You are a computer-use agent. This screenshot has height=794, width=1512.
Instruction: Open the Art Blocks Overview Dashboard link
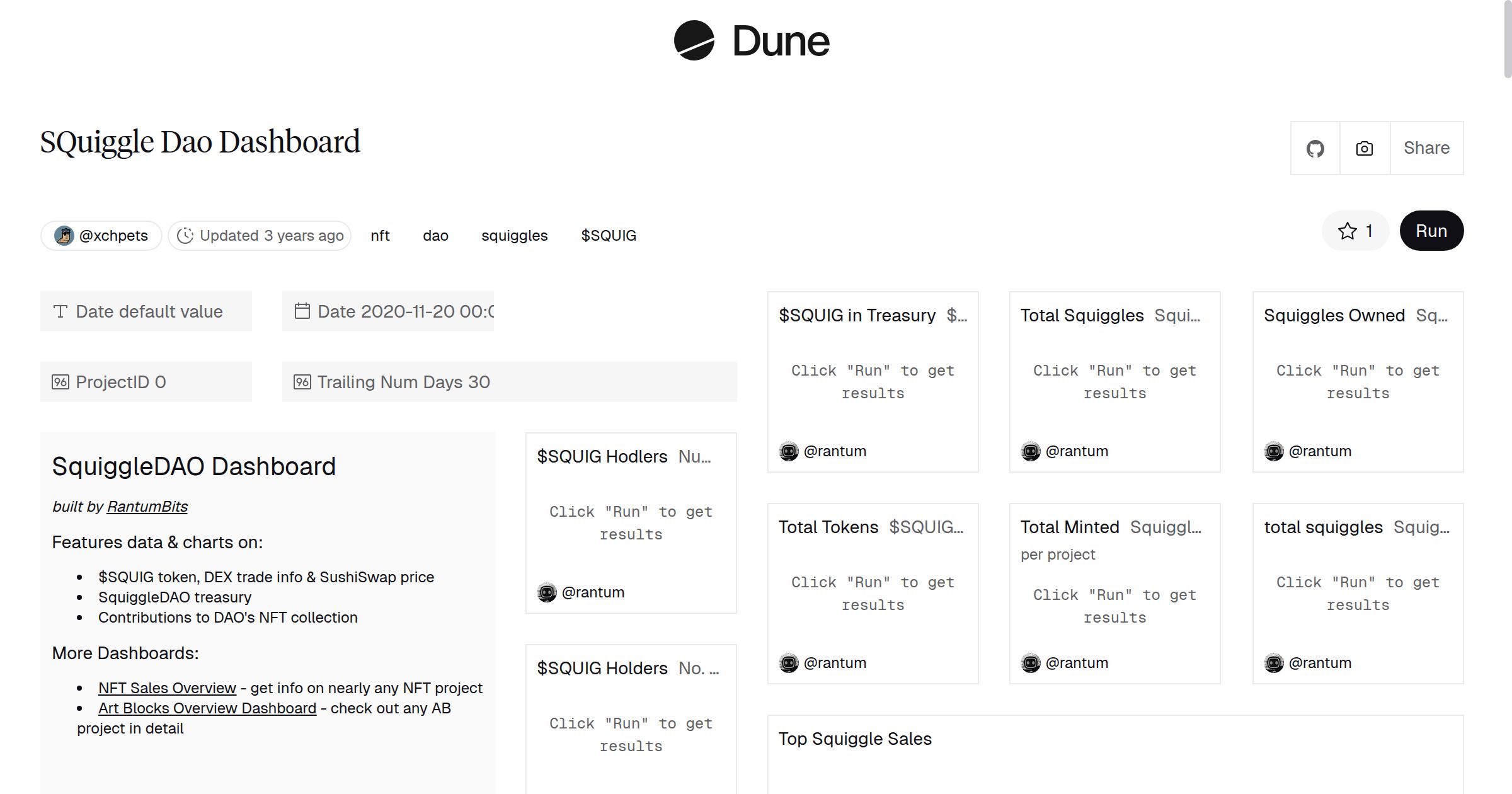207,708
